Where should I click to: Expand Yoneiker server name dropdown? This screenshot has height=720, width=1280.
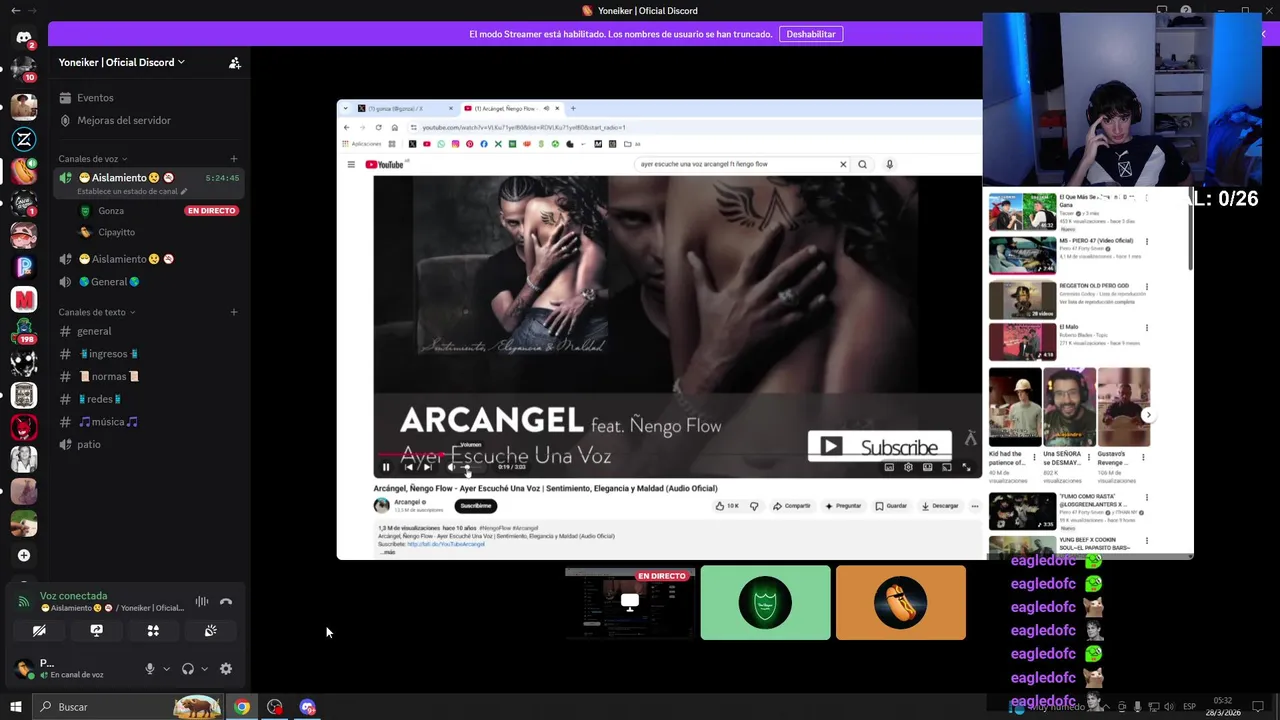[121, 62]
